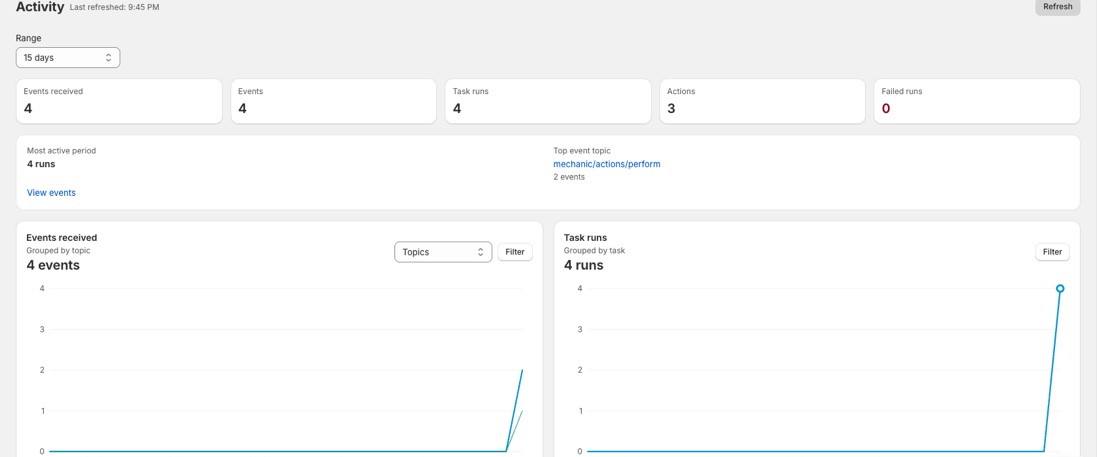Click the 'Top event topic' label
Viewport: 1097px width, 457px height.
[x=581, y=150]
